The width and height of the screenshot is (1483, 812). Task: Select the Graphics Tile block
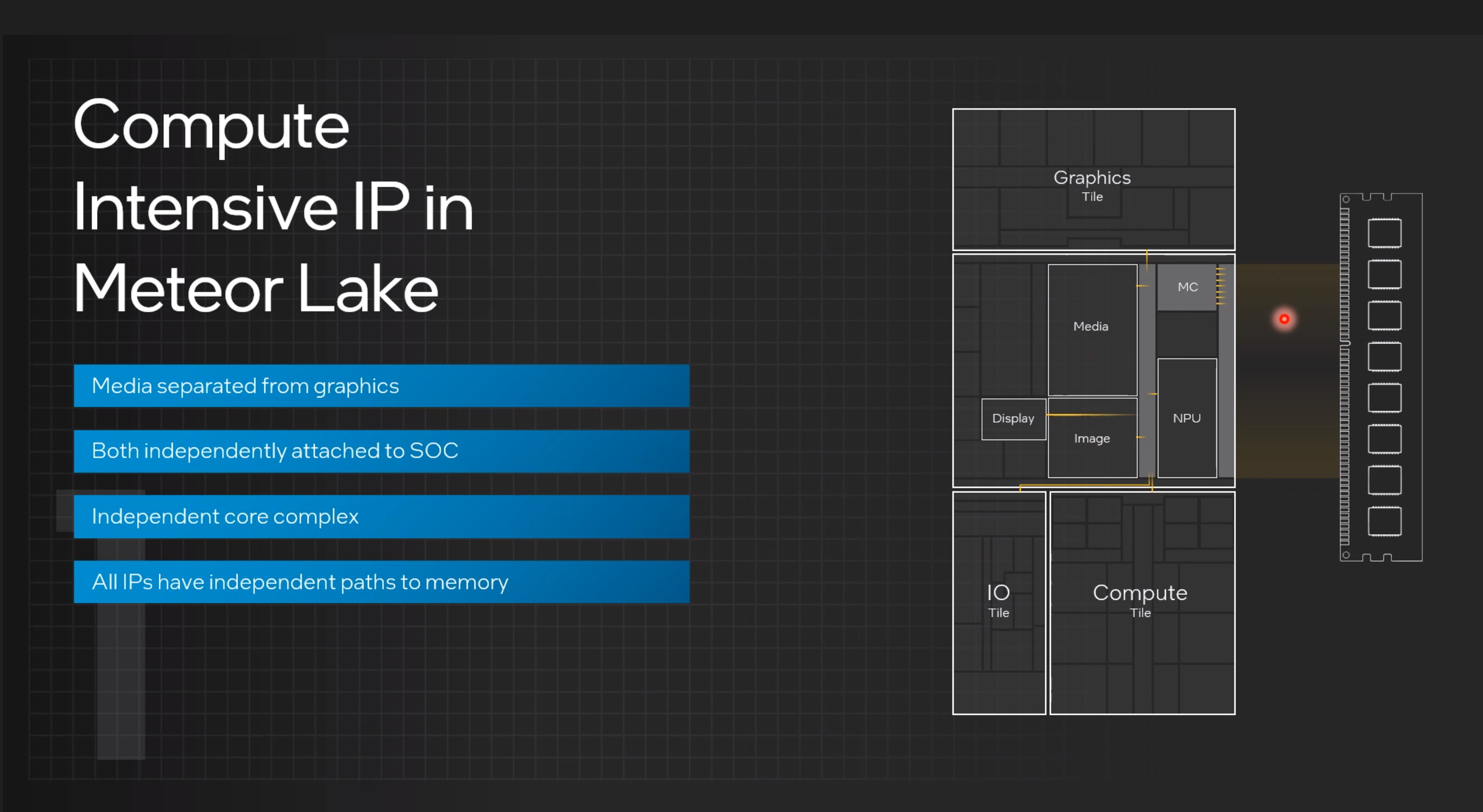pyautogui.click(x=1093, y=179)
